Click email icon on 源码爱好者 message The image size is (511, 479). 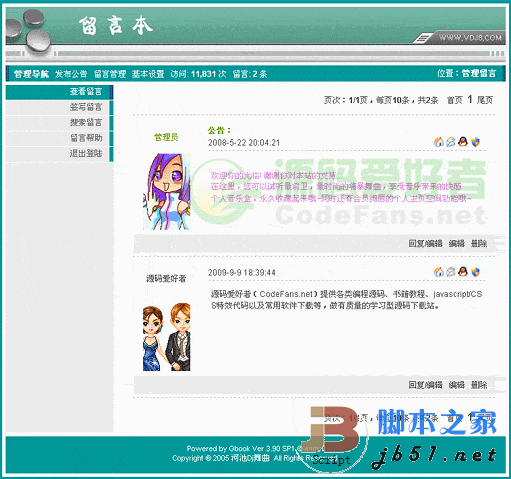click(x=451, y=272)
